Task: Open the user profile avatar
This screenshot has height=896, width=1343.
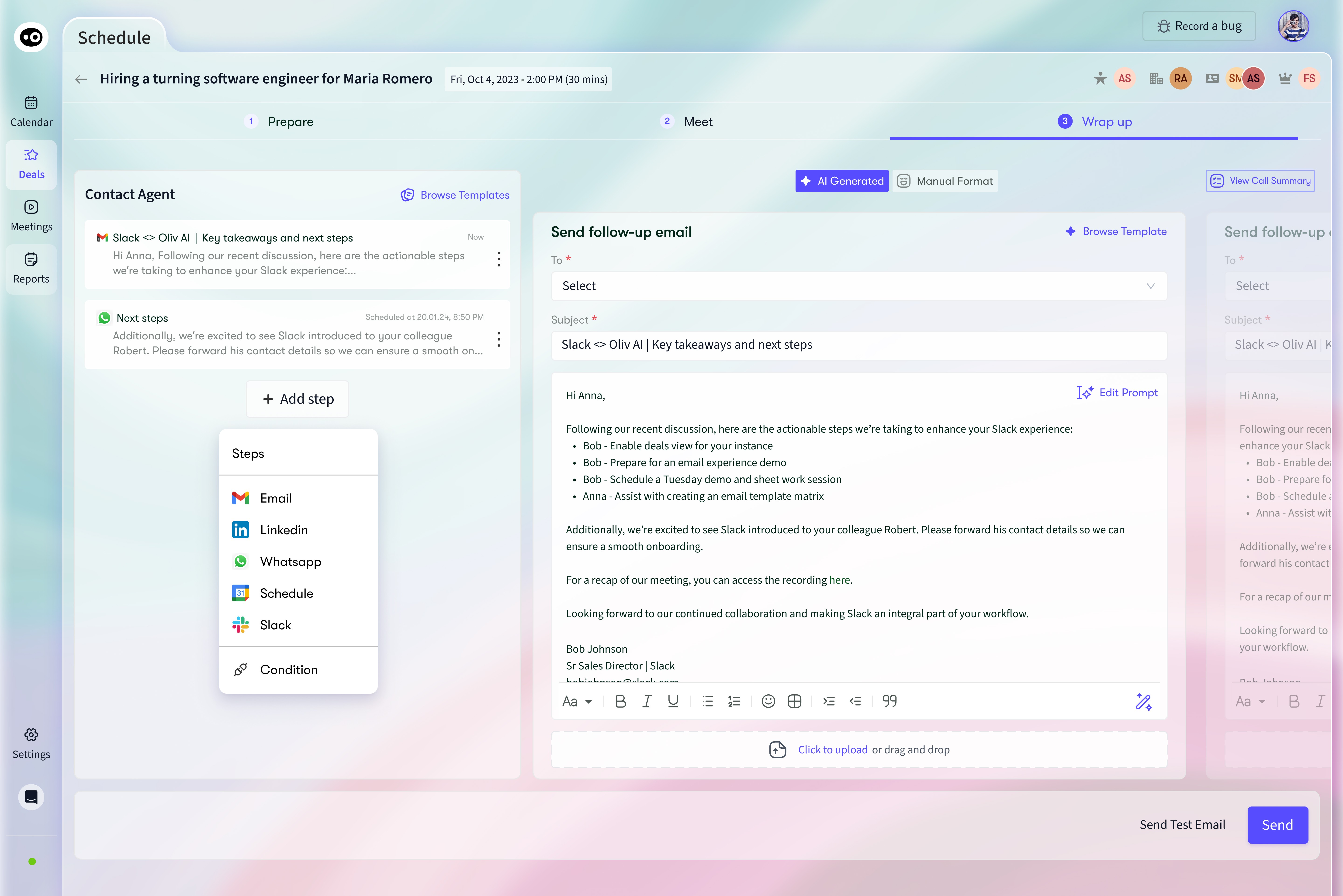Action: [x=1293, y=26]
